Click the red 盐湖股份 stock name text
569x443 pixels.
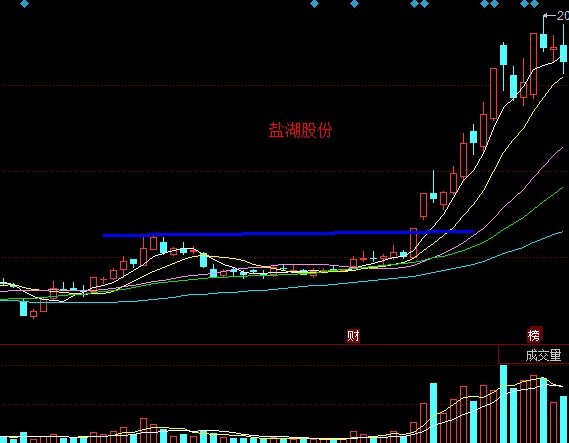[x=300, y=130]
